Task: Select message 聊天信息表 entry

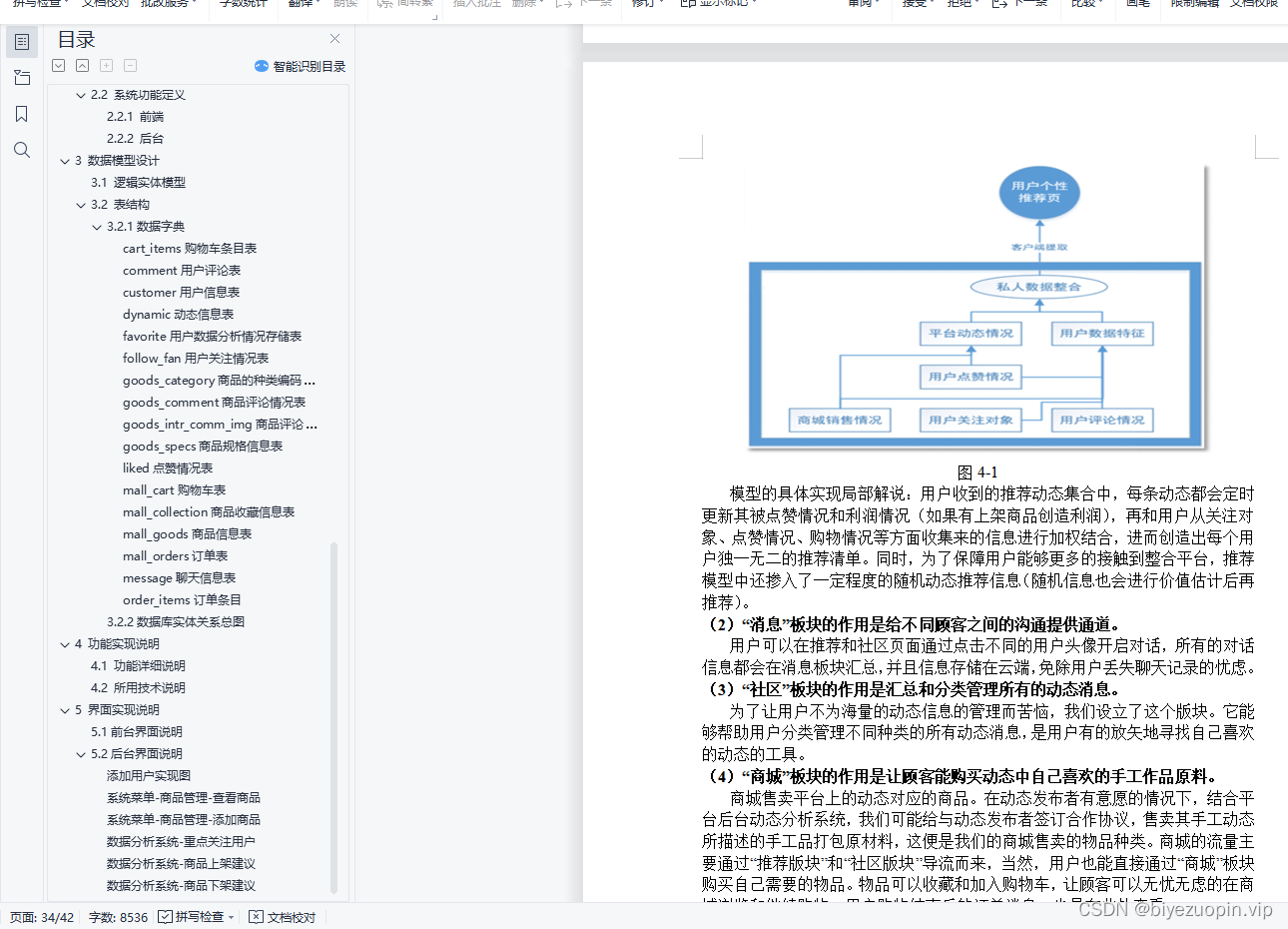Action: tap(179, 578)
